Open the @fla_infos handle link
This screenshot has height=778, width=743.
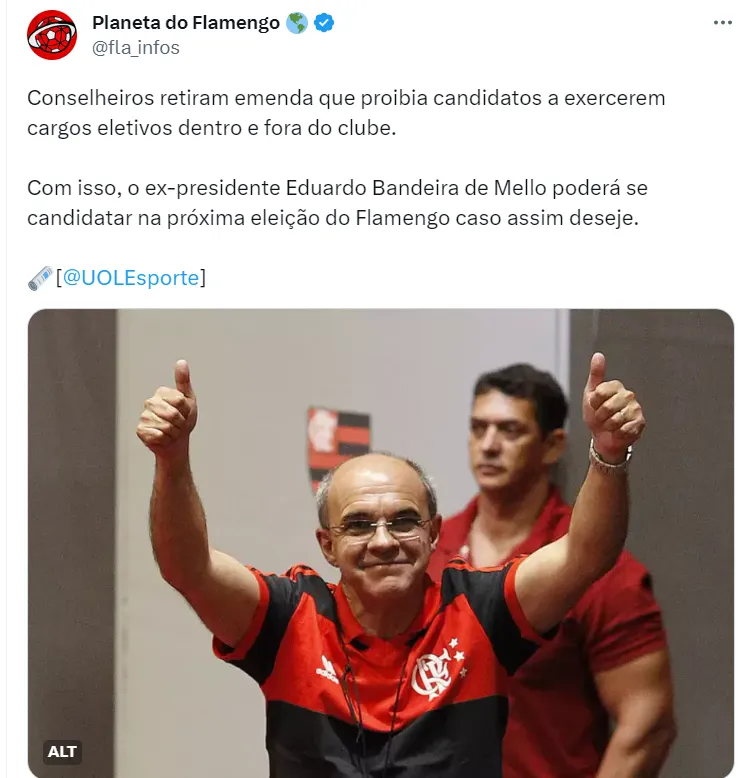pyautogui.click(x=135, y=48)
